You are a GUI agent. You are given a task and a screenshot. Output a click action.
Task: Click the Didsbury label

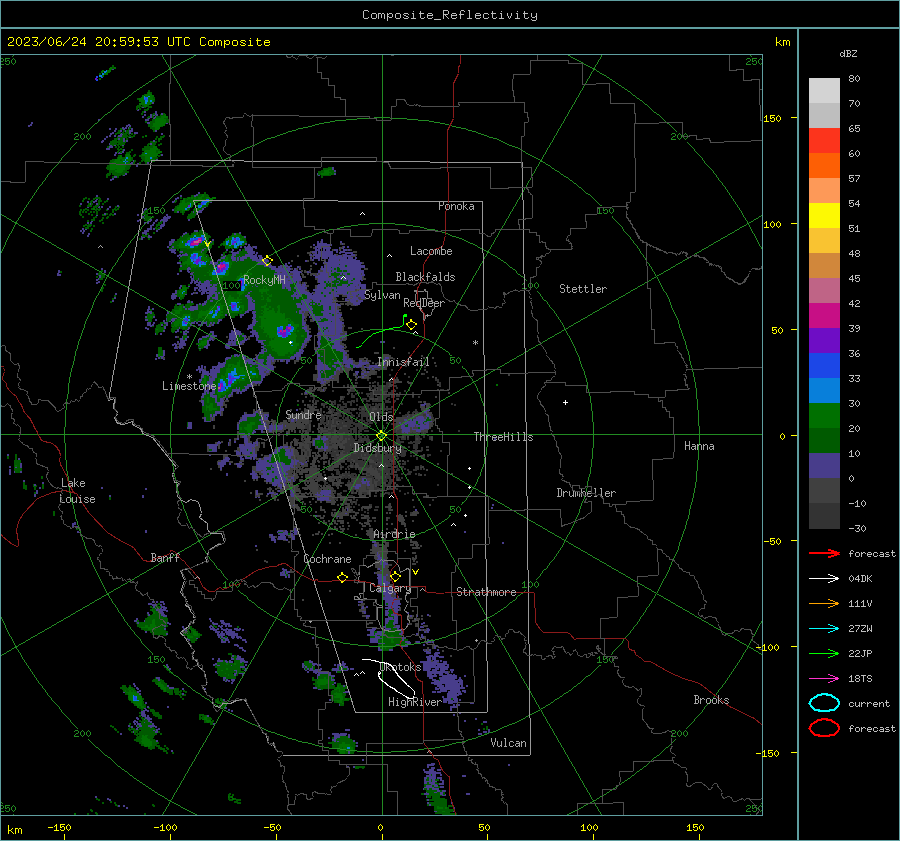[377, 448]
